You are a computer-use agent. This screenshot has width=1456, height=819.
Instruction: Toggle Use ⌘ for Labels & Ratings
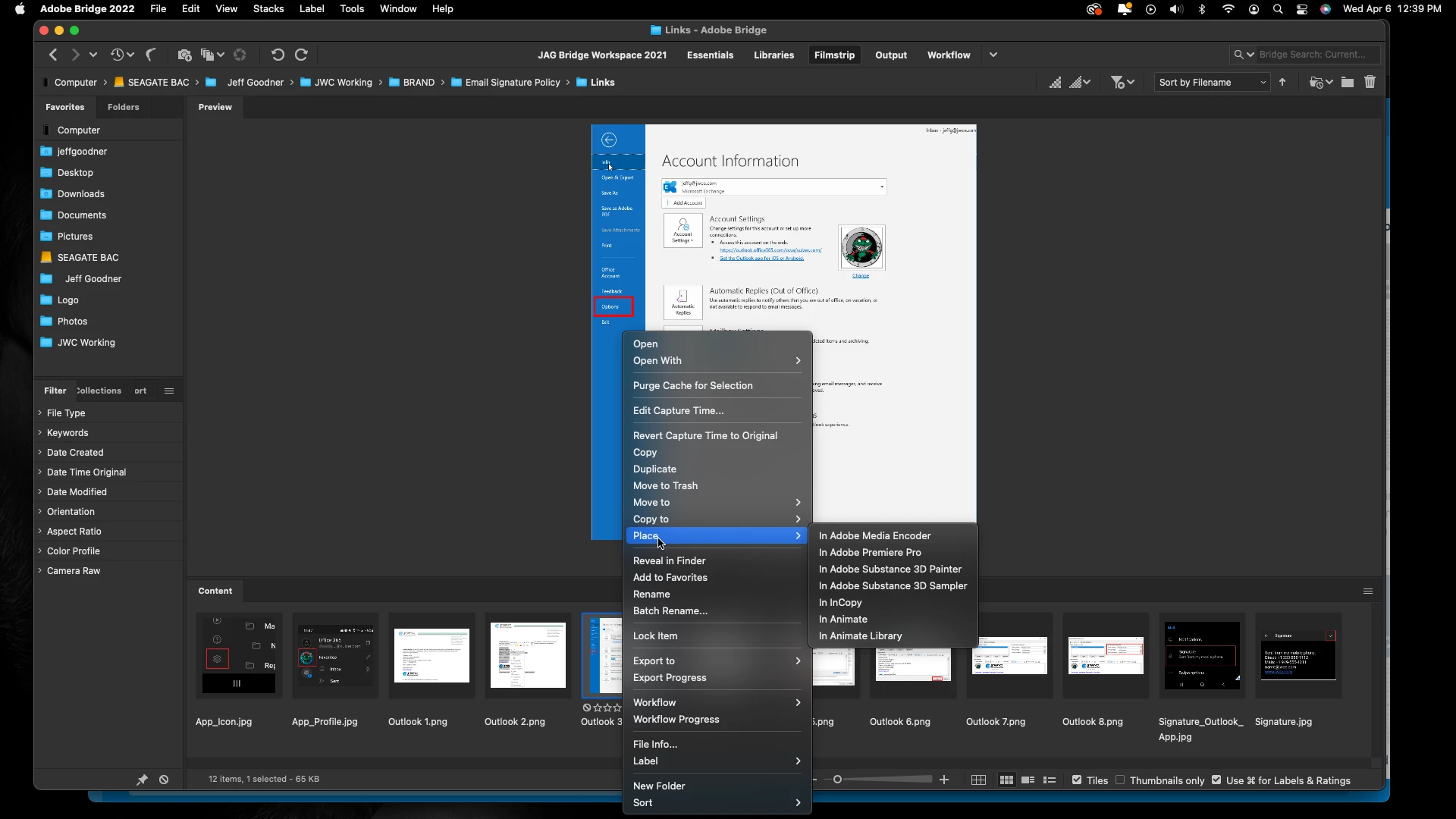[x=1216, y=780]
